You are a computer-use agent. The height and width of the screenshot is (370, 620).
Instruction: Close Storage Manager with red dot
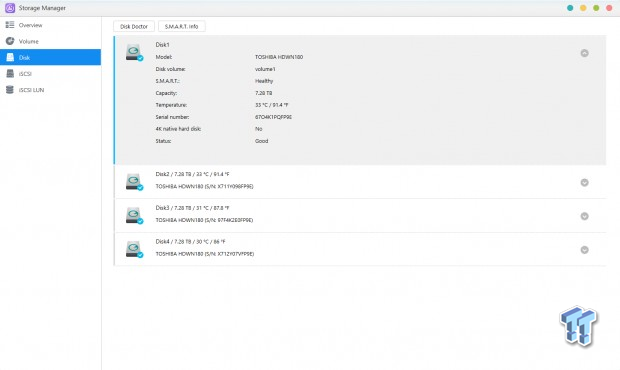[609, 8]
